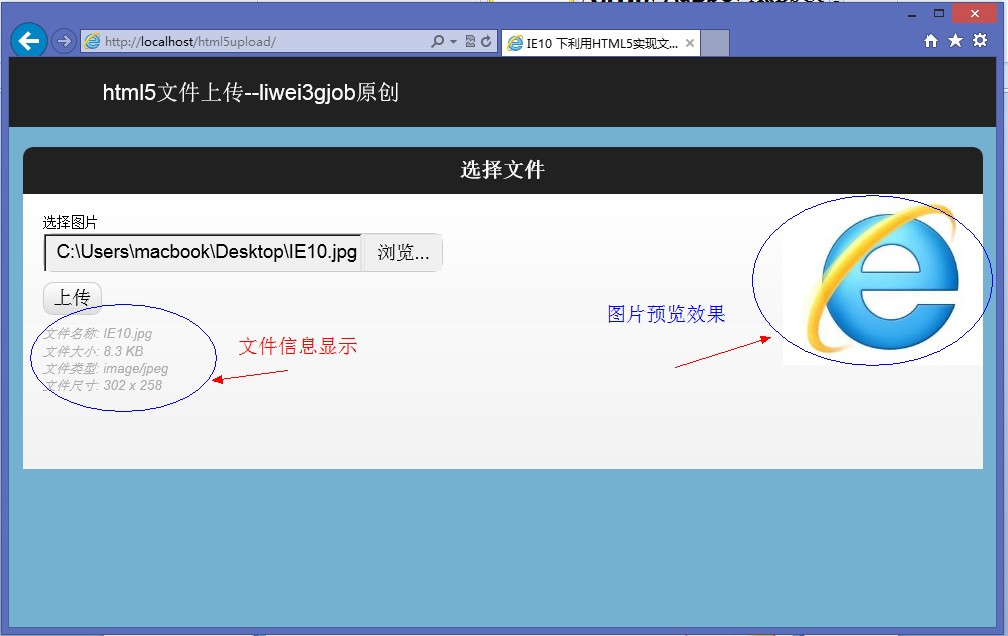The height and width of the screenshot is (636, 1008).
Task: Go back with the browser back arrow
Action: pyautogui.click(x=28, y=41)
